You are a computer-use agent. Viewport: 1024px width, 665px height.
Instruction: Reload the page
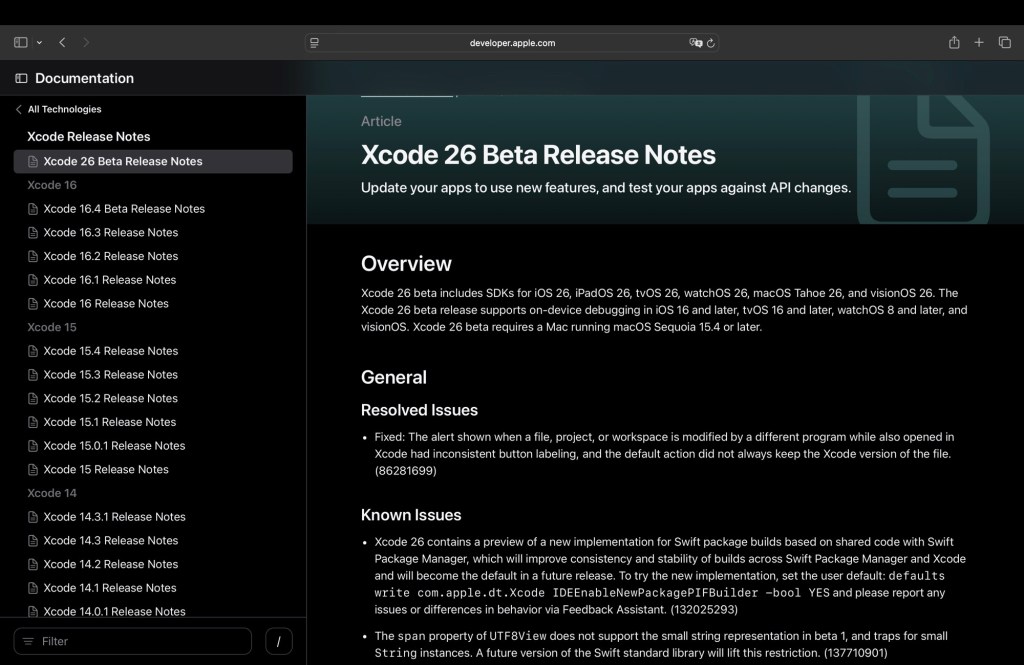711,43
